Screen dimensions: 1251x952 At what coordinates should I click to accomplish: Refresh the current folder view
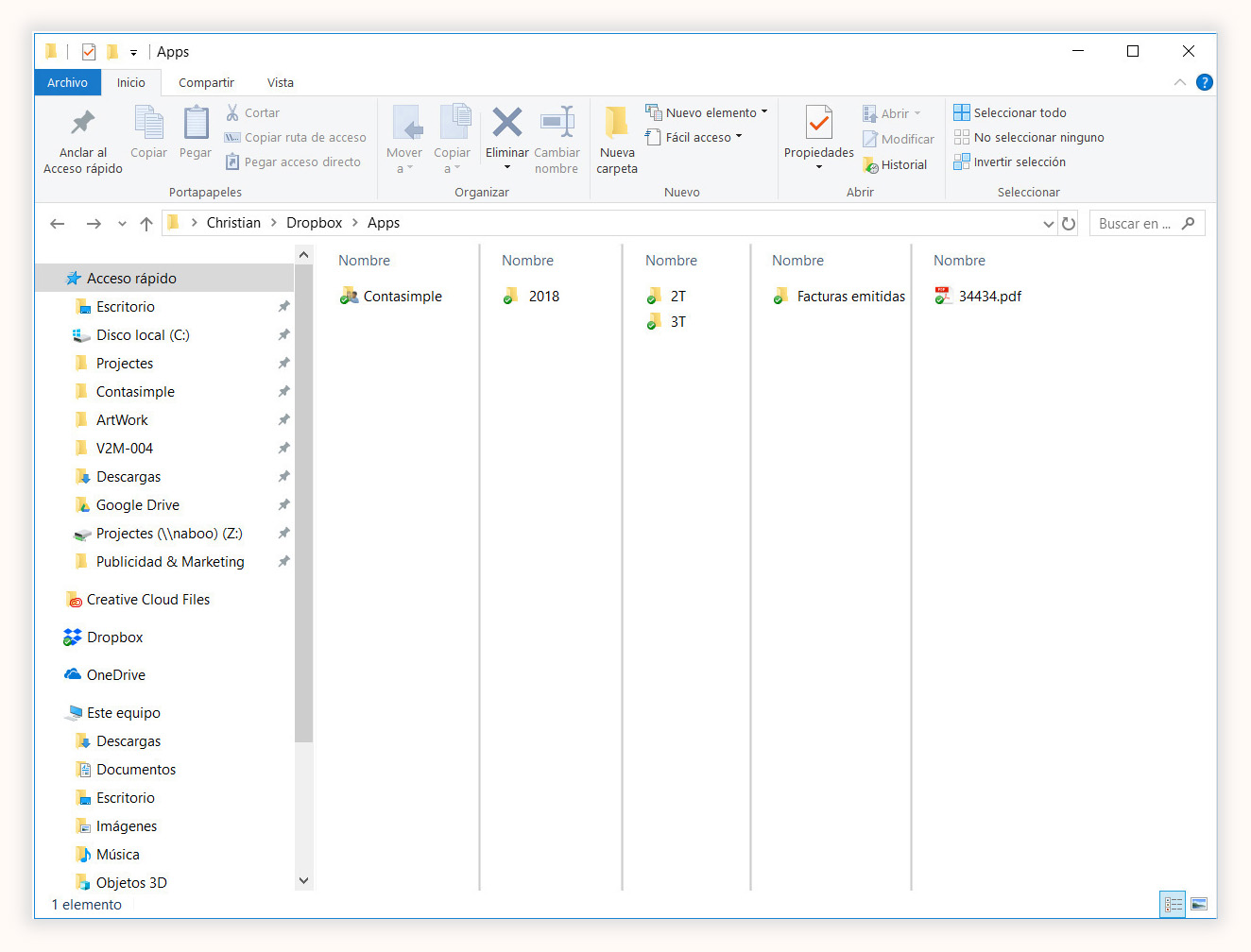(1069, 224)
